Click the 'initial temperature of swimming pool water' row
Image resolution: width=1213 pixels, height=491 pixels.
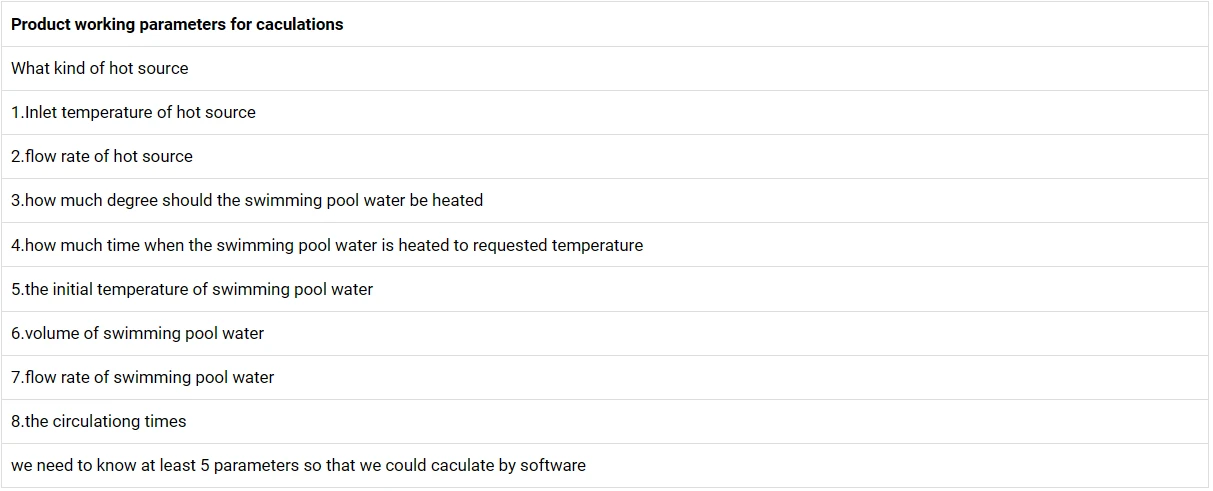pos(605,289)
